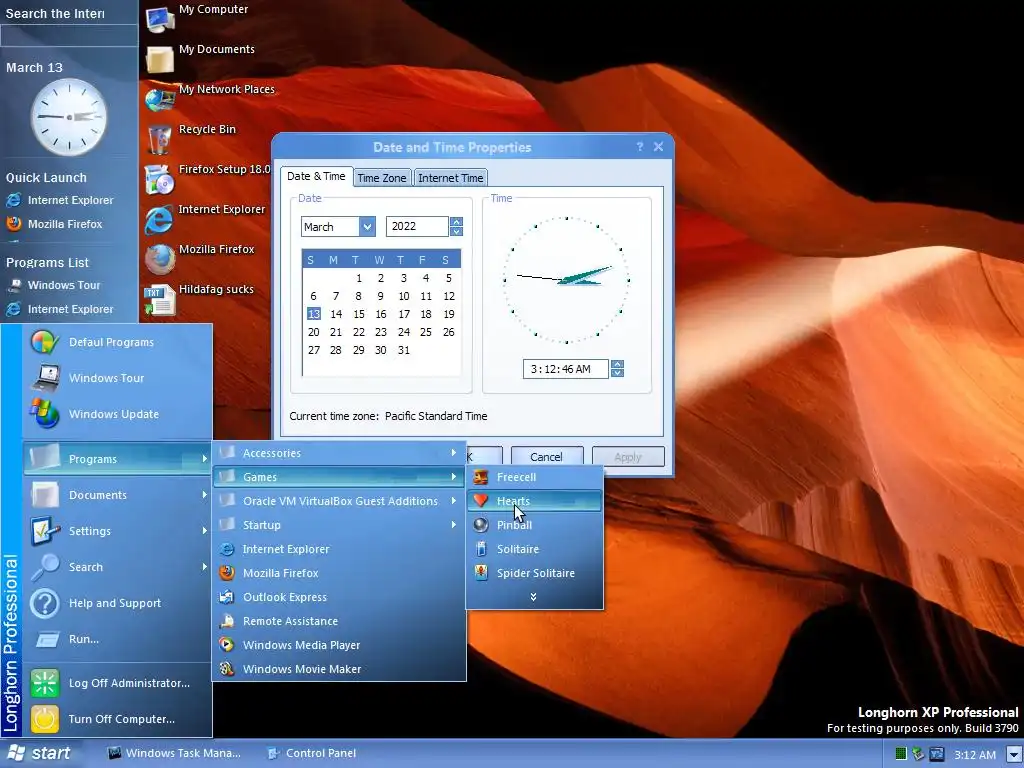Switch to the Internet Time tab
Viewport: 1024px width, 768px height.
coord(451,178)
